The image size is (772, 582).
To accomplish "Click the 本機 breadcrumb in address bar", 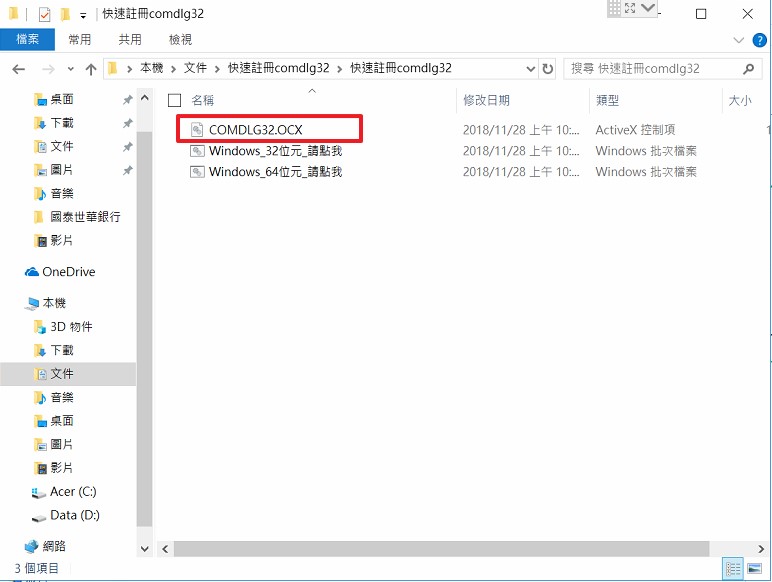I will point(152,68).
